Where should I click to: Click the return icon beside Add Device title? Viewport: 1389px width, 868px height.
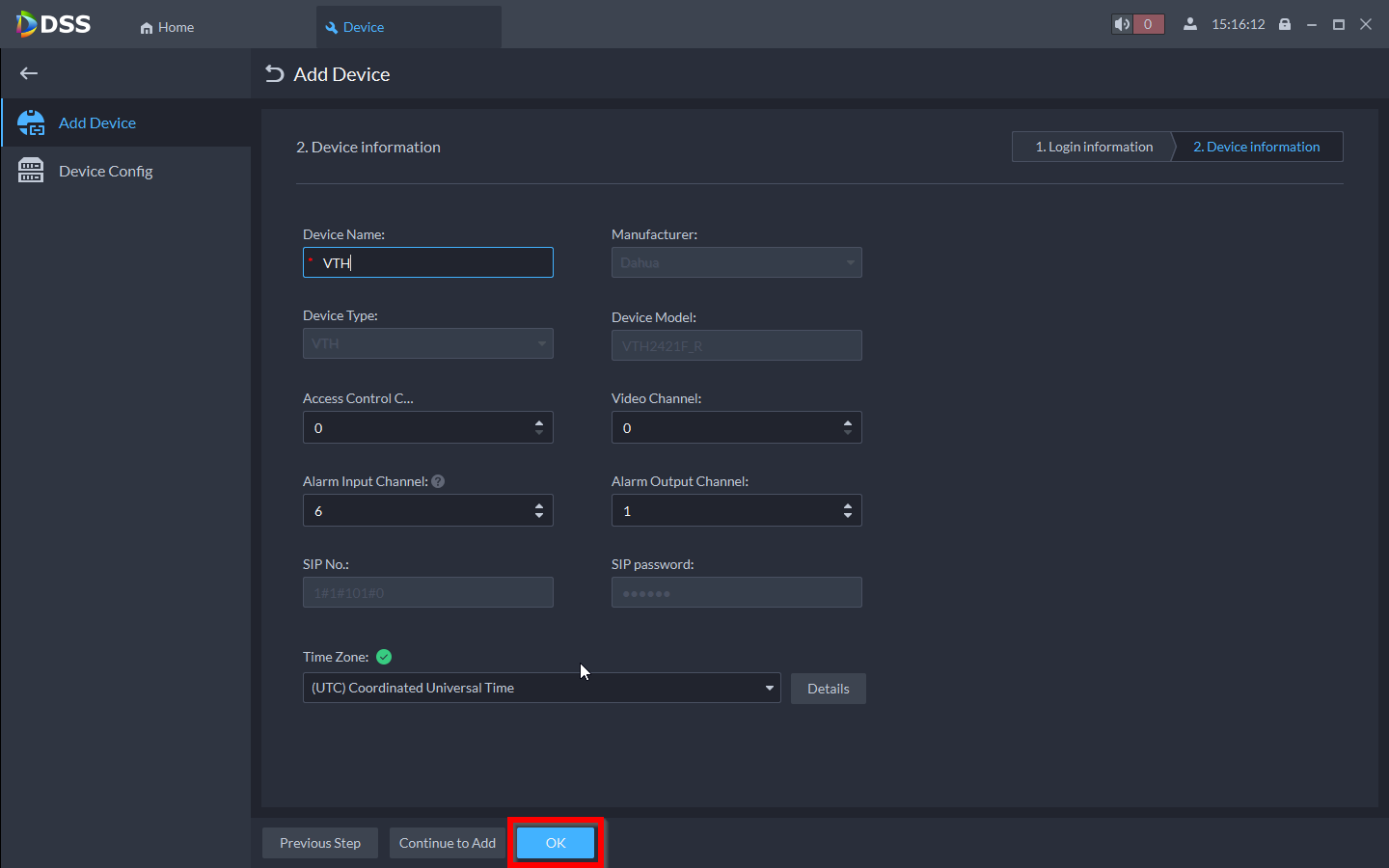coord(275,74)
